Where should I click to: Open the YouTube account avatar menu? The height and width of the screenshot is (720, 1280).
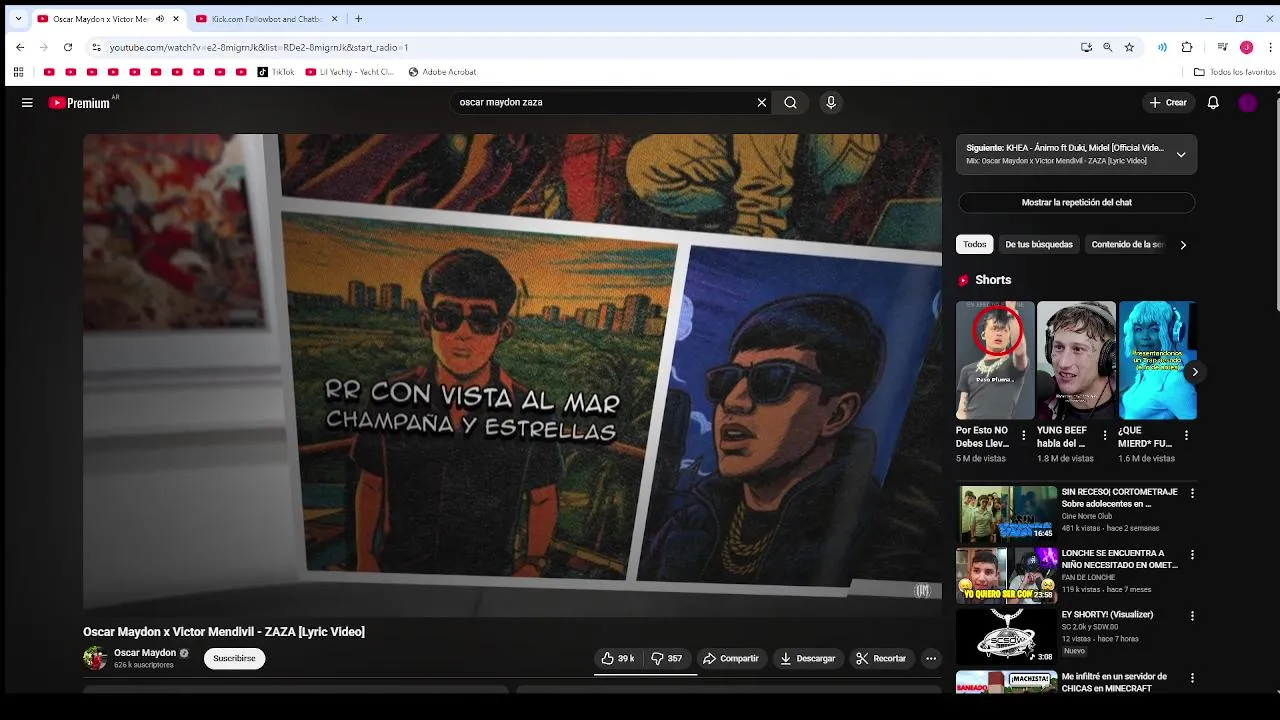pos(1247,102)
